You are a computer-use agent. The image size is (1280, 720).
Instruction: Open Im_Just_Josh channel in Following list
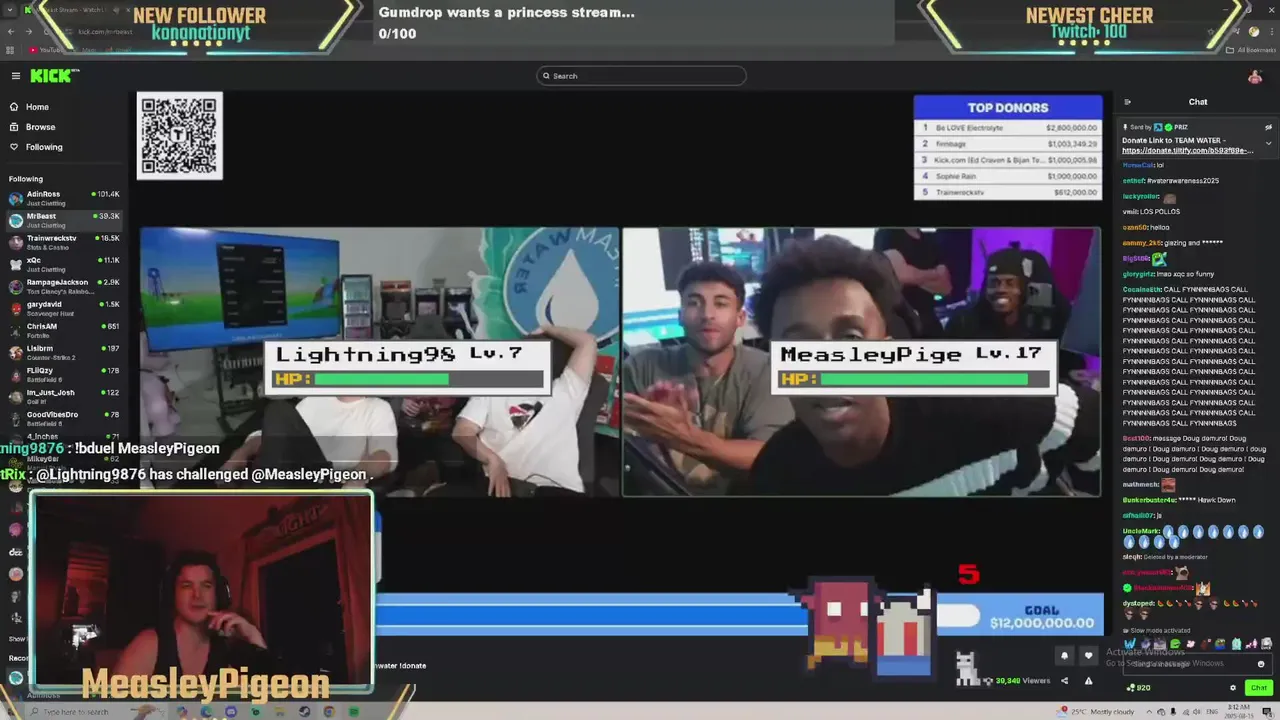point(64,396)
